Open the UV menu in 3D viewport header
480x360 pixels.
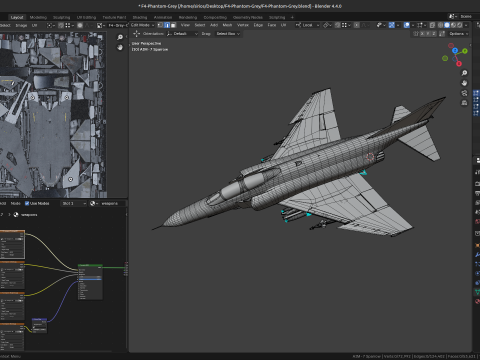pyautogui.click(x=283, y=25)
